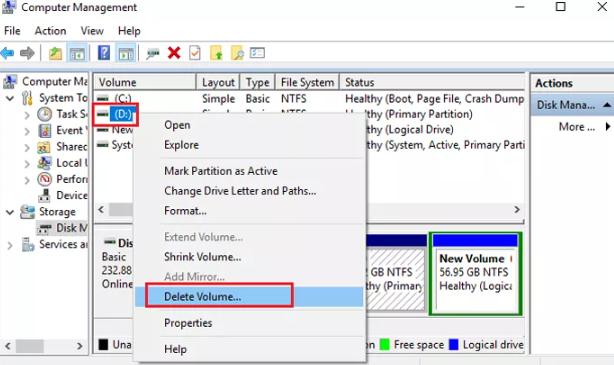
Task: Expand the Task Scheduler node
Action: [27, 114]
